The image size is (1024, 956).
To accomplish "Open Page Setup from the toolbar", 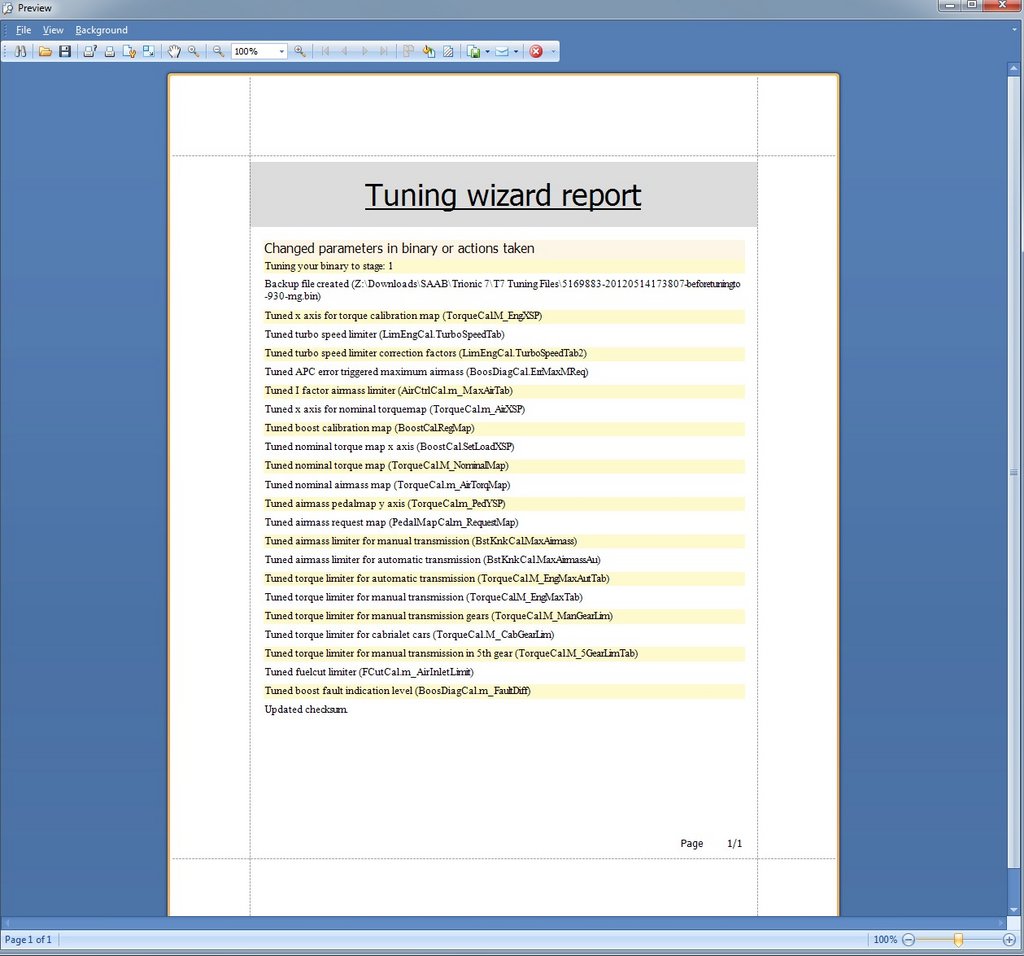I will (129, 51).
